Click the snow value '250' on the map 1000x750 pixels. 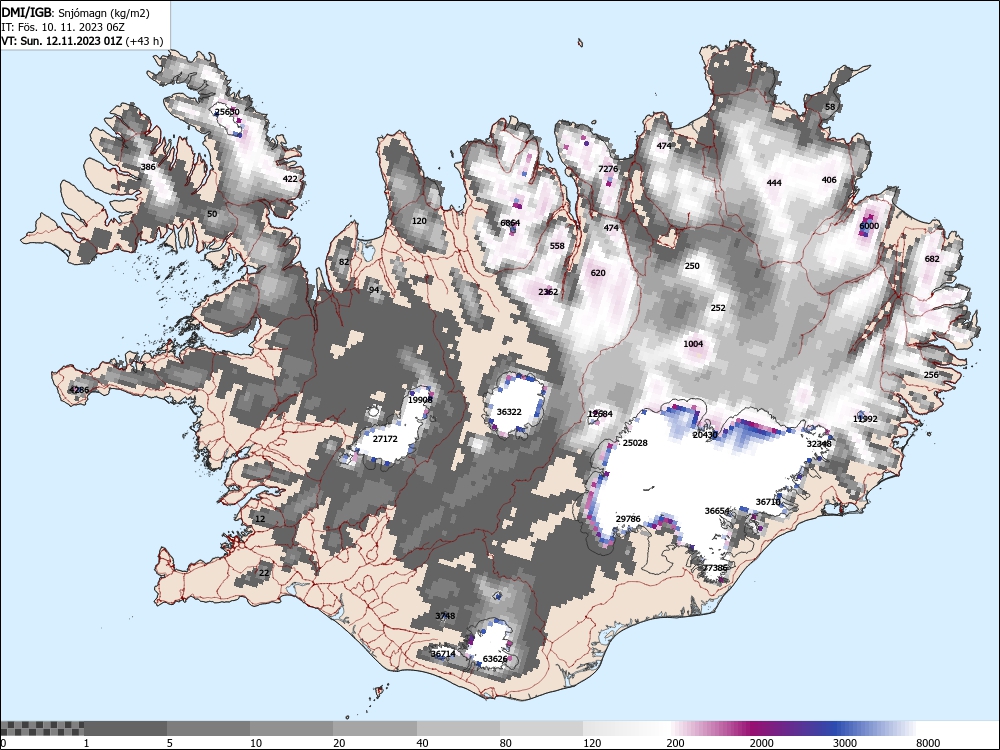[692, 265]
